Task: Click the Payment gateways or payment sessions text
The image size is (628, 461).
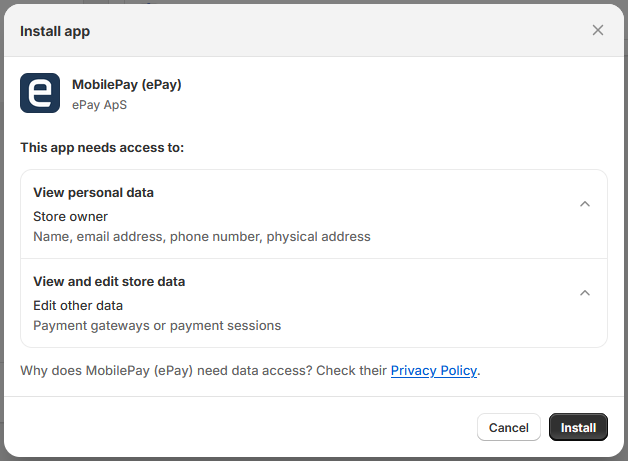Action: click(157, 325)
